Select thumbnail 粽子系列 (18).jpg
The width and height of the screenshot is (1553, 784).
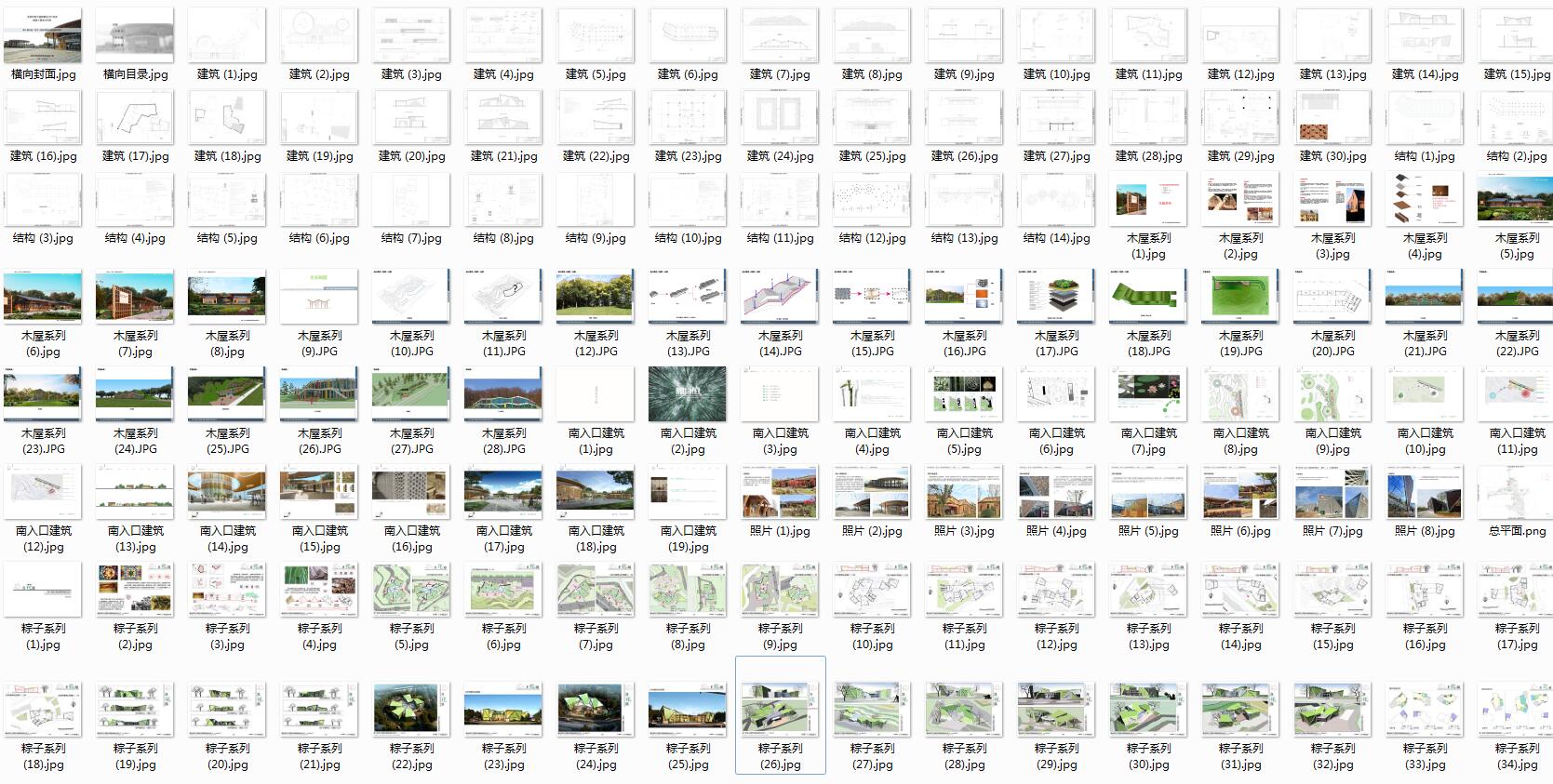point(43,710)
